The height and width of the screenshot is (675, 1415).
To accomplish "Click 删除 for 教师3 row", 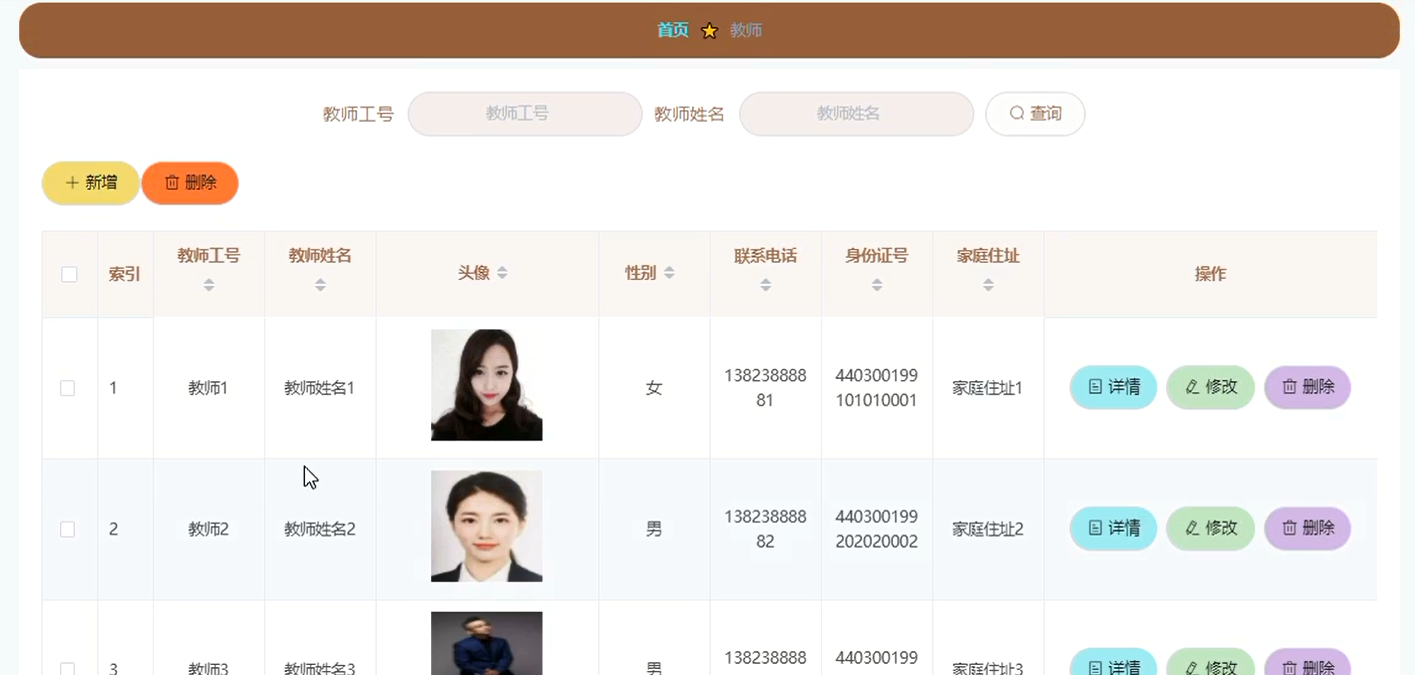I will point(1307,662).
